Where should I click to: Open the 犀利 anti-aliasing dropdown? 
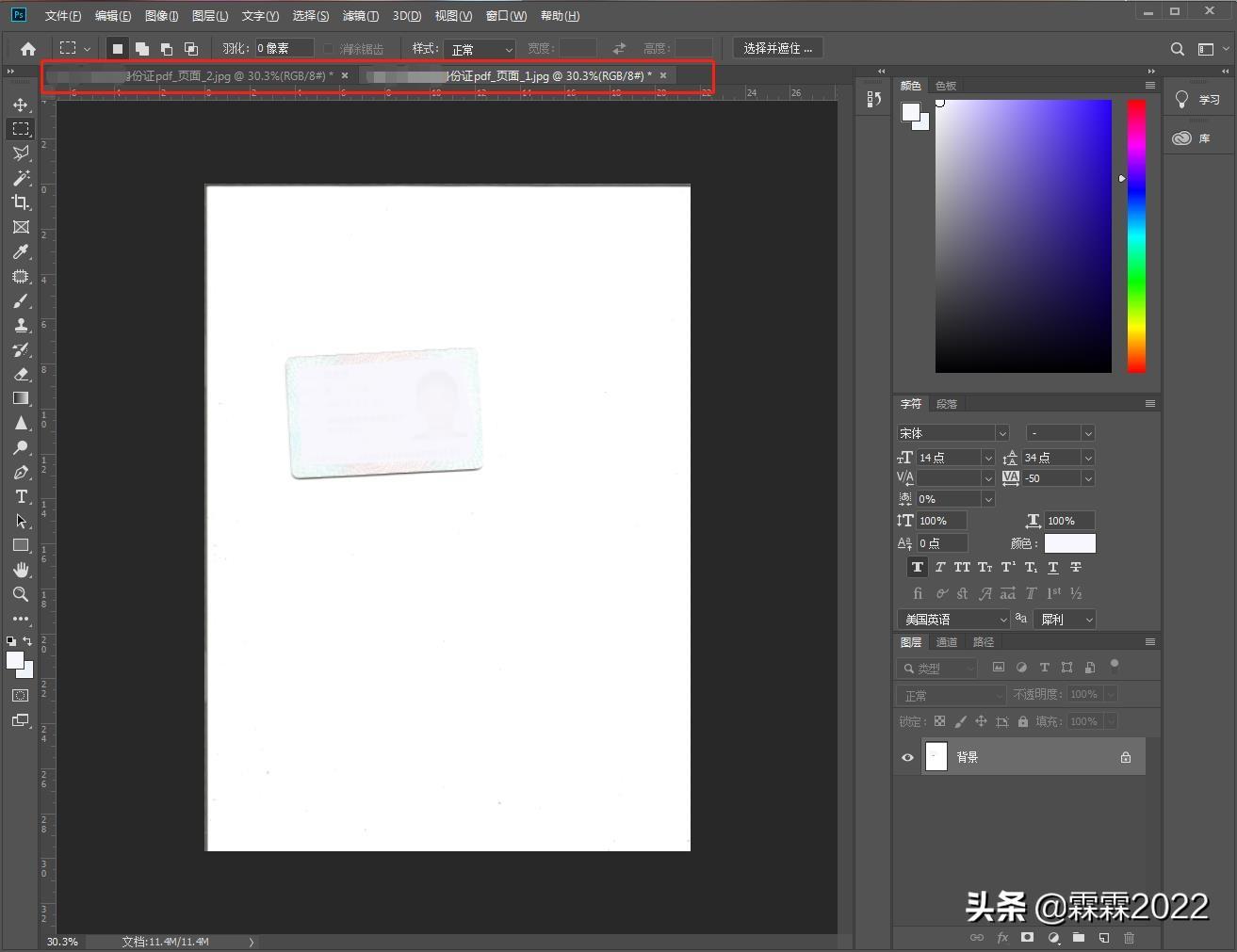[1064, 619]
